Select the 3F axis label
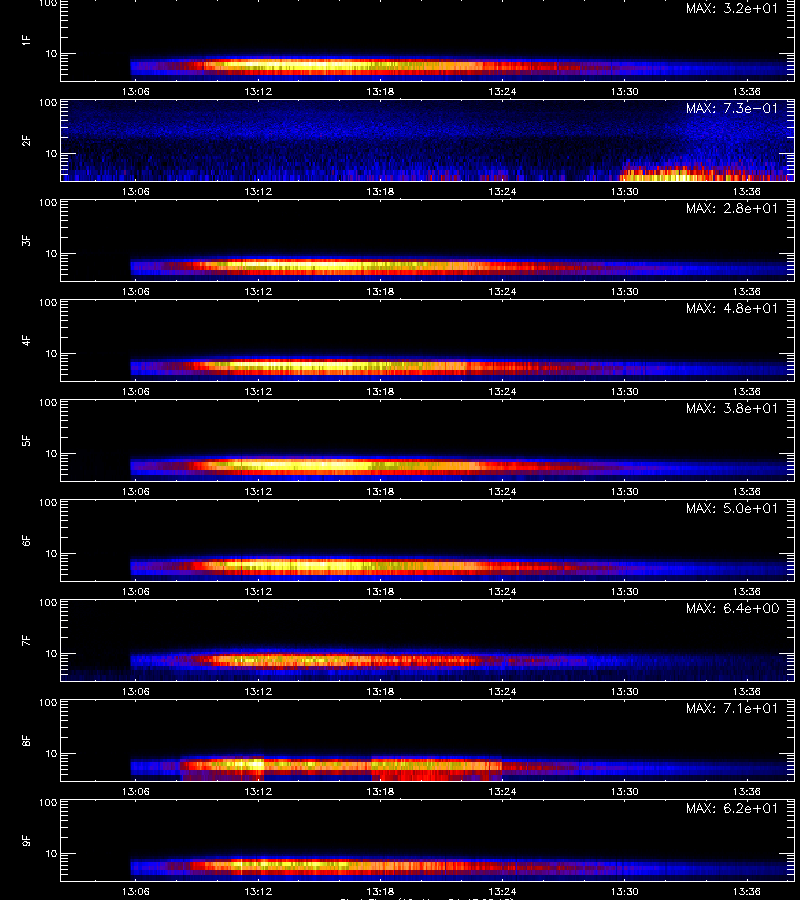This screenshot has height=900, width=800. (26, 240)
